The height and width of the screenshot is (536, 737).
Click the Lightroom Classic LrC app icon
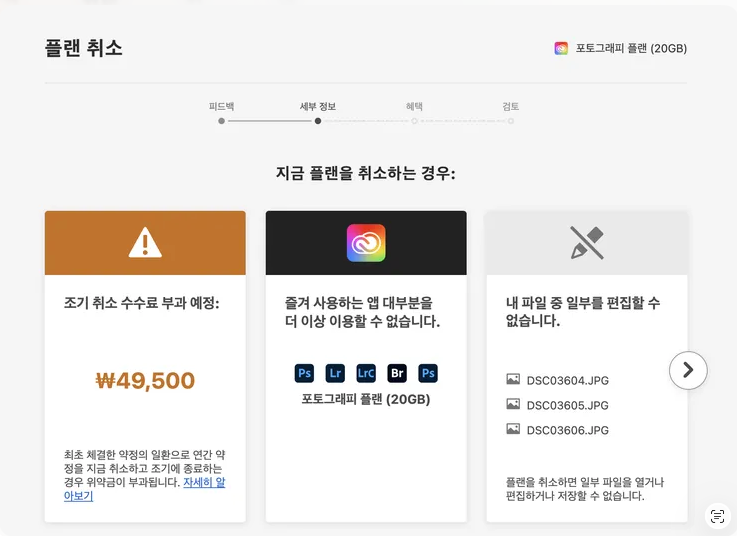(x=366, y=373)
